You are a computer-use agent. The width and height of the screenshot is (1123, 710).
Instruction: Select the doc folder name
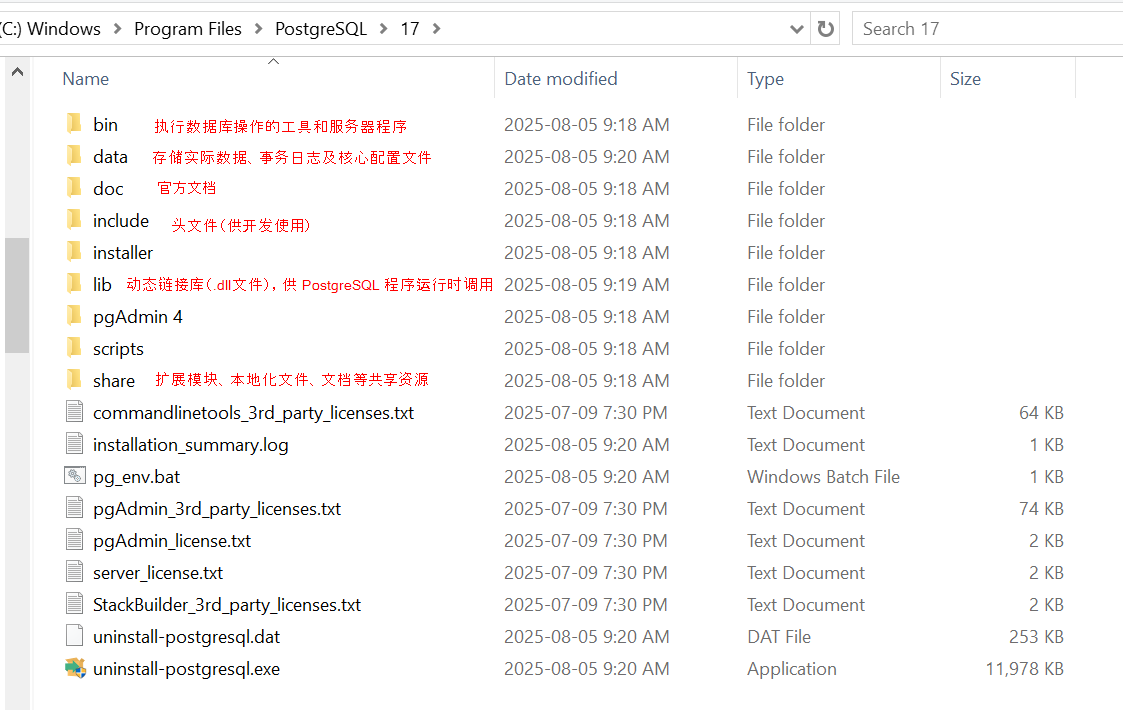click(108, 188)
